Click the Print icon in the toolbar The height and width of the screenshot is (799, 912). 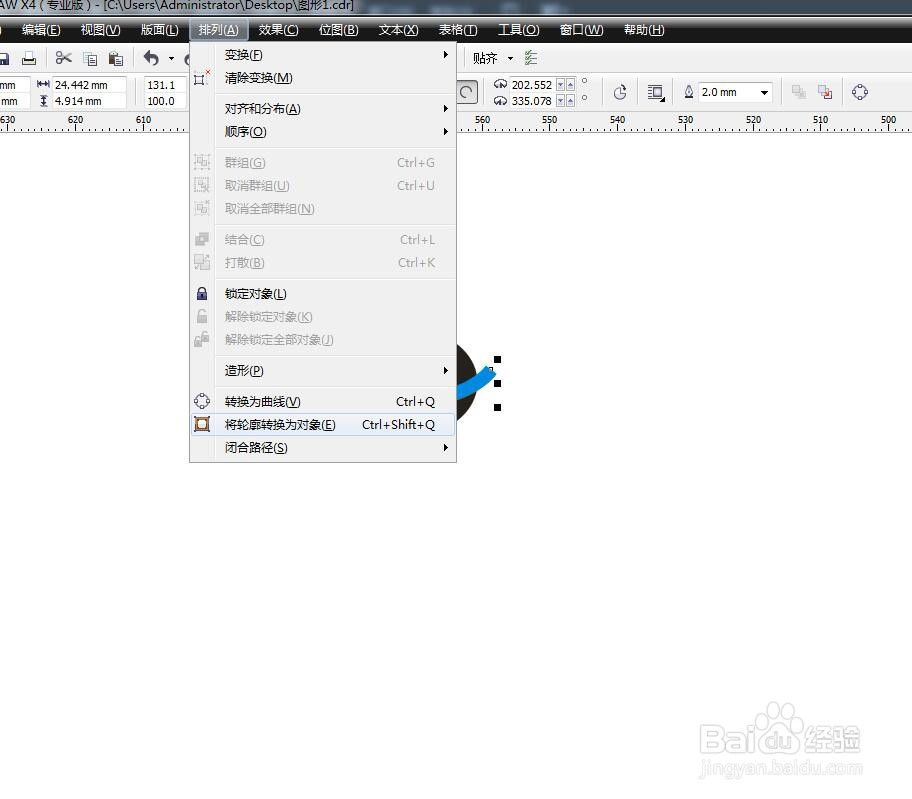point(30,58)
